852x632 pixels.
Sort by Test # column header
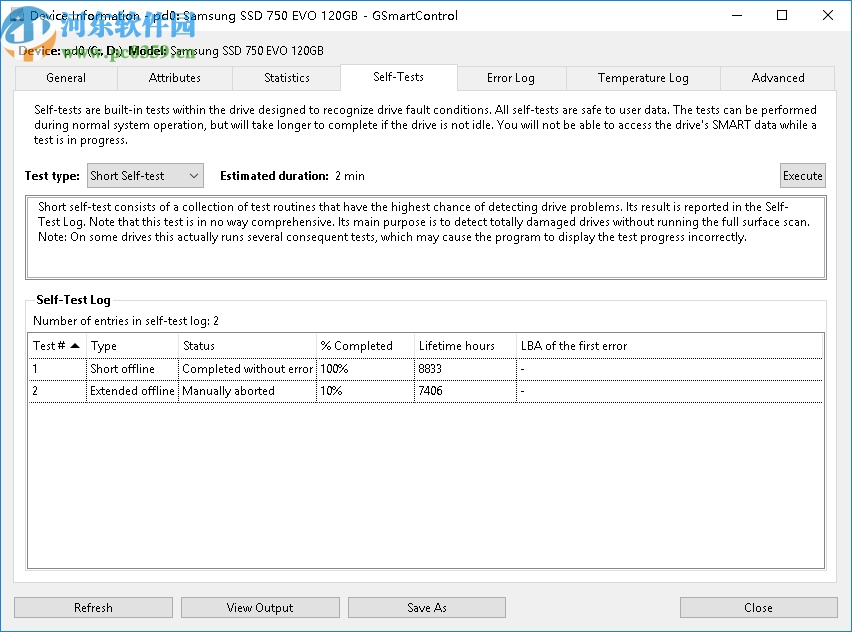point(57,346)
